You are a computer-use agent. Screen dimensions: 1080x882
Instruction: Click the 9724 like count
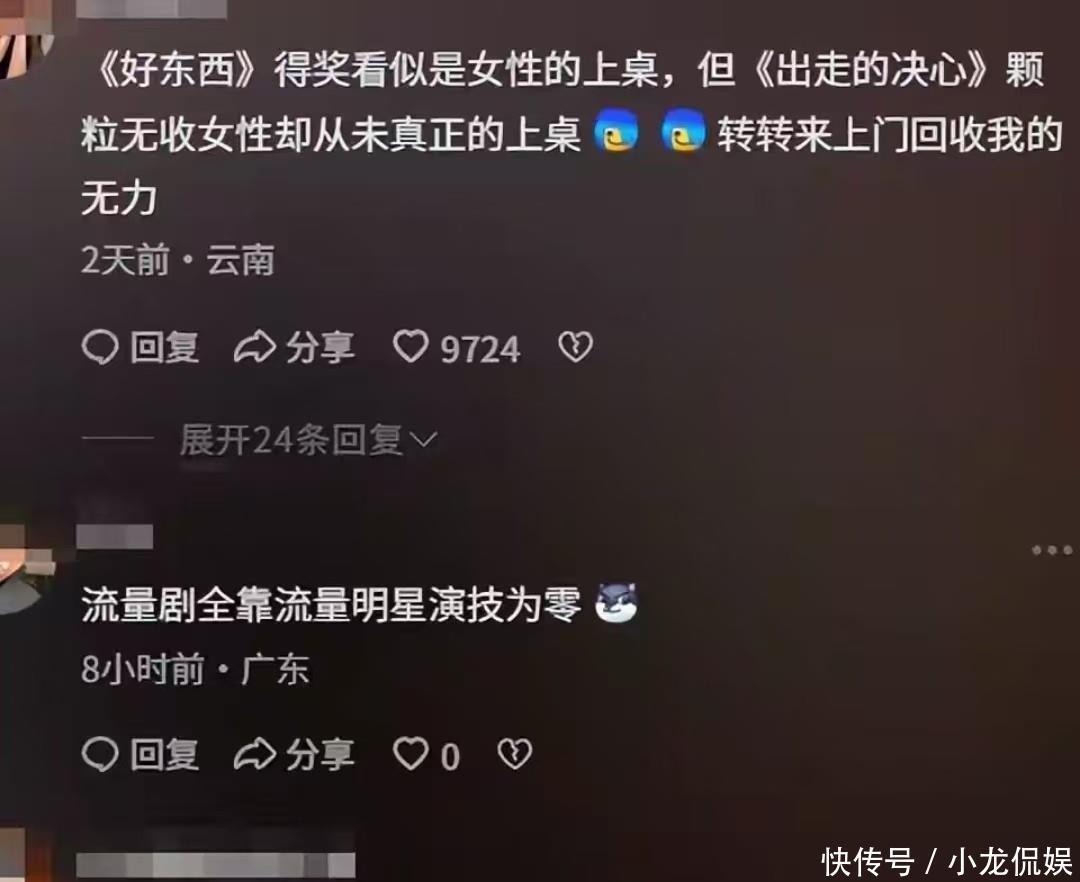480,349
